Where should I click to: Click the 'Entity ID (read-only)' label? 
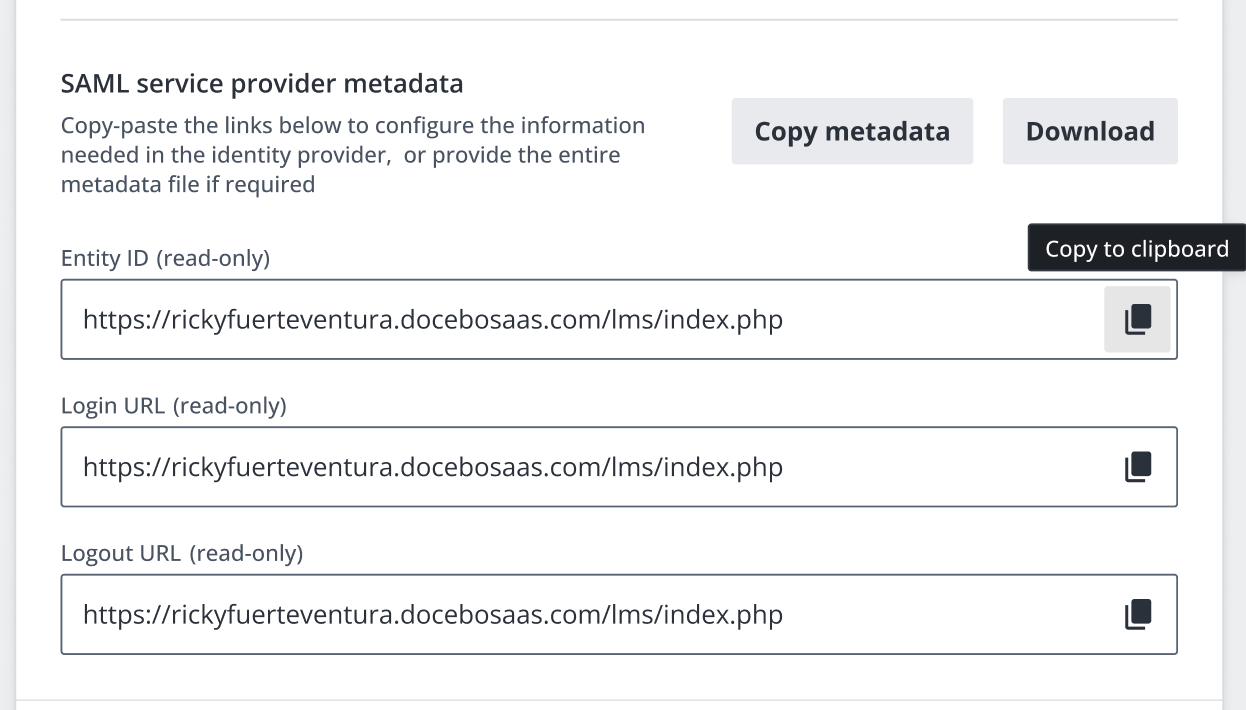[x=165, y=258]
